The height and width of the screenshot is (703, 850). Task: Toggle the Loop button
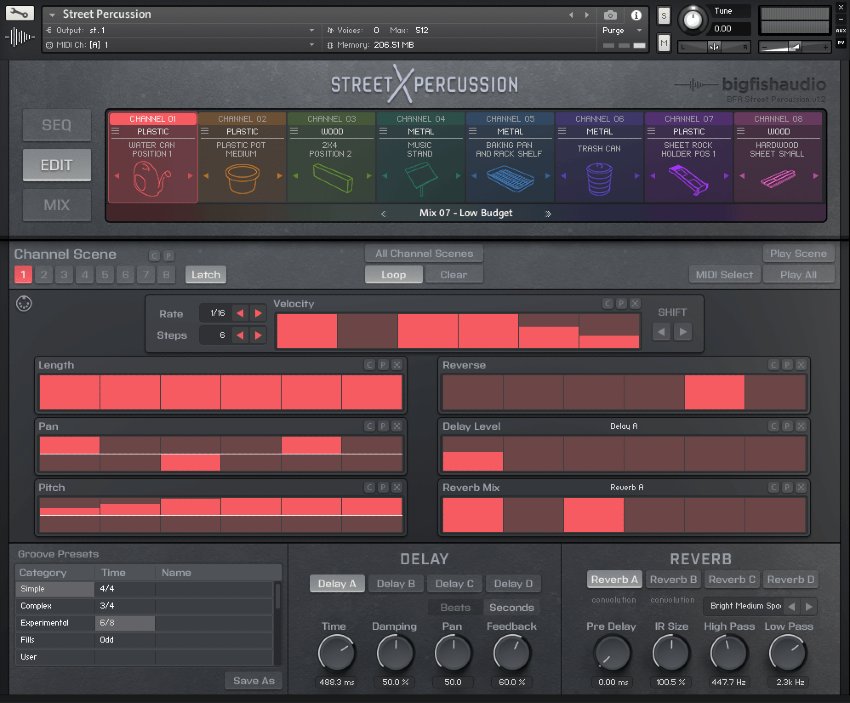pos(393,275)
